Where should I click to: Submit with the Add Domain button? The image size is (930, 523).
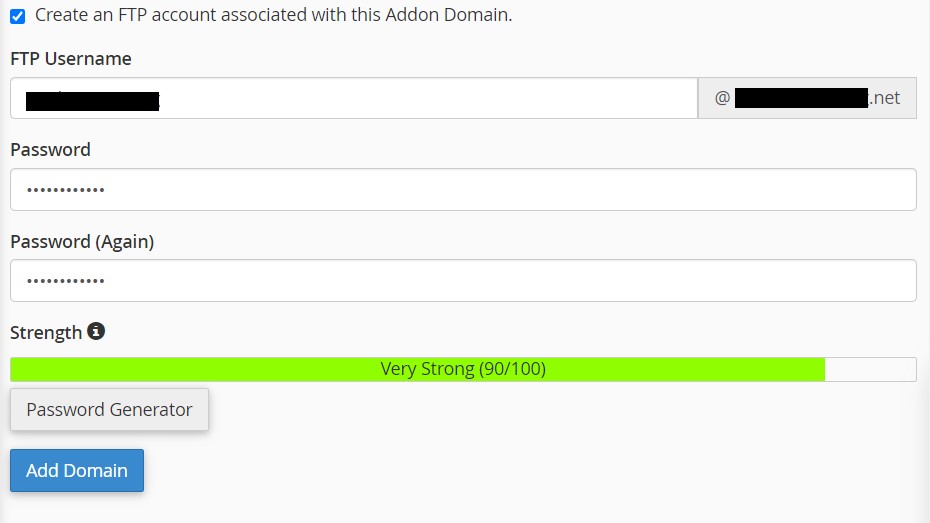click(x=77, y=470)
